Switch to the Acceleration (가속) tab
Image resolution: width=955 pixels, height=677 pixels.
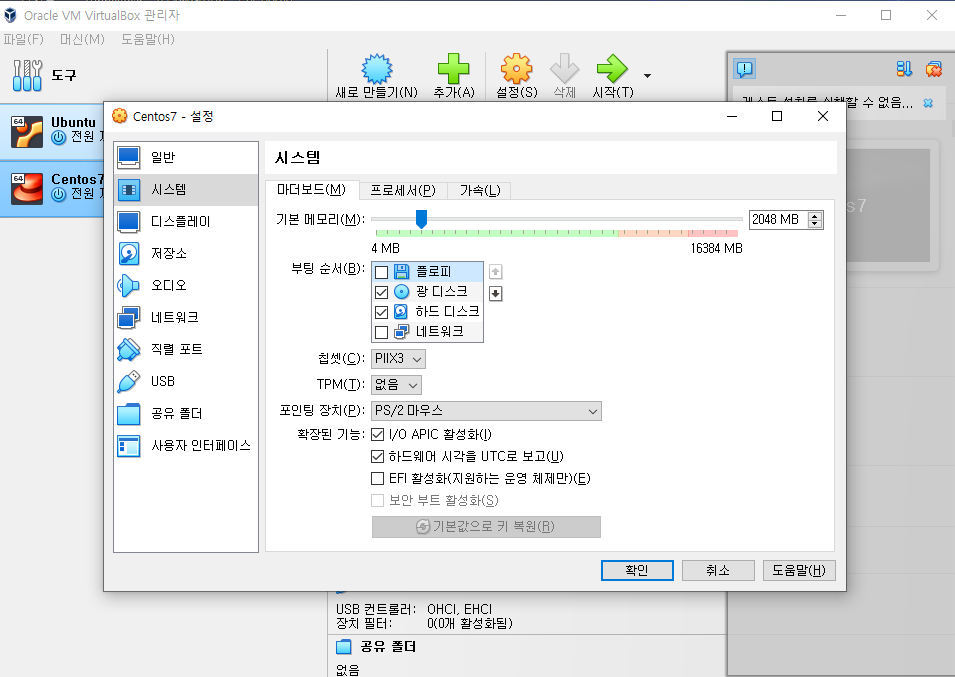click(480, 191)
